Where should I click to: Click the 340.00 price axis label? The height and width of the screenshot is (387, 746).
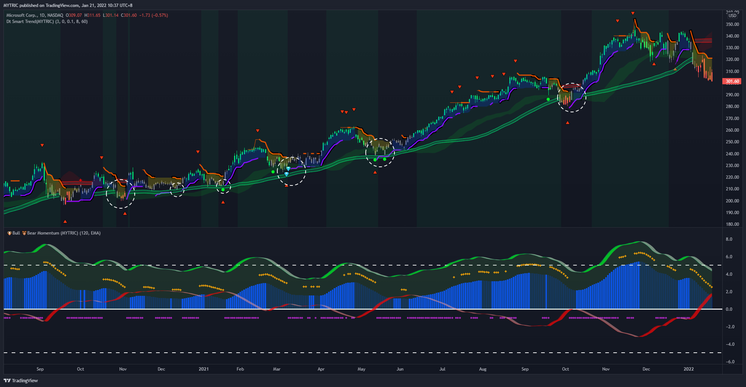[732, 36]
